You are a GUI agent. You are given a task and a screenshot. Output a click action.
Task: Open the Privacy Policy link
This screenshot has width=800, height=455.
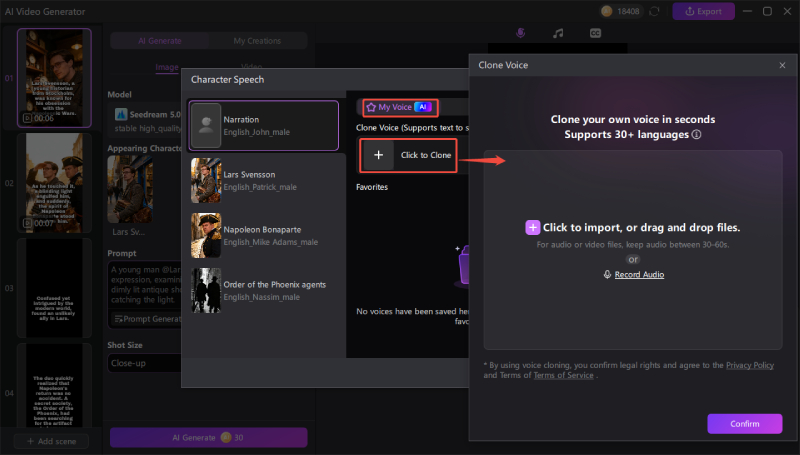coord(749,366)
